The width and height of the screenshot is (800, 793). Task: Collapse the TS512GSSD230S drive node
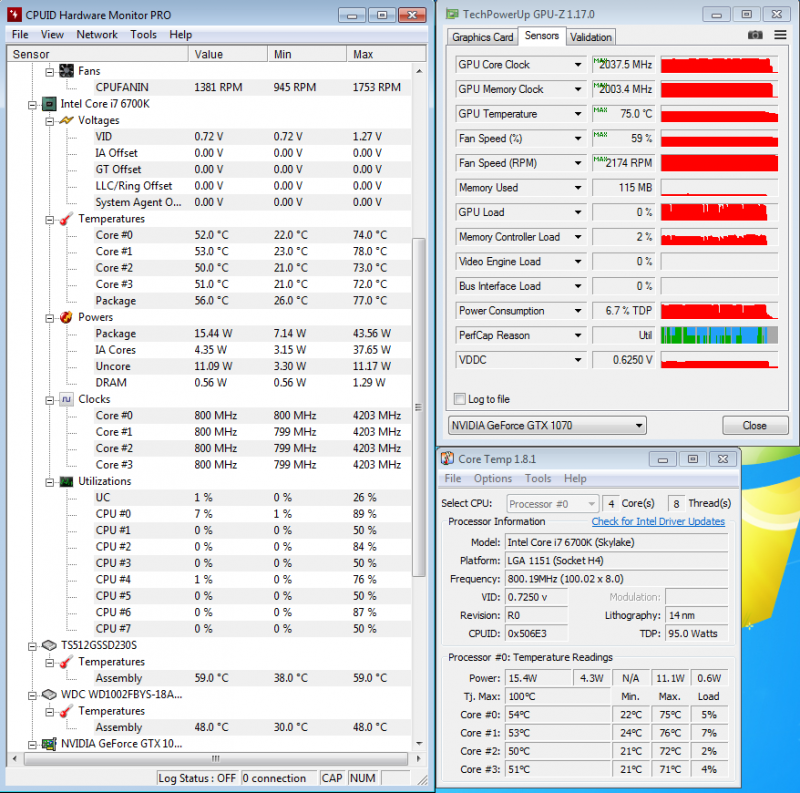point(32,647)
